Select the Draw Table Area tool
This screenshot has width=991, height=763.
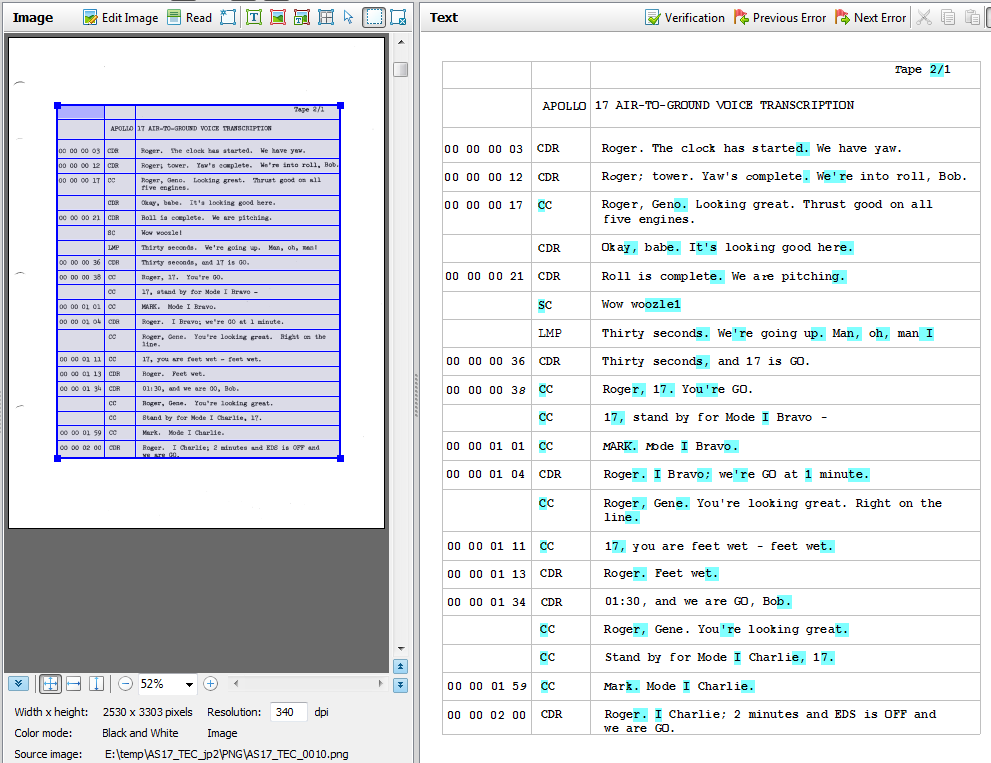[325, 18]
